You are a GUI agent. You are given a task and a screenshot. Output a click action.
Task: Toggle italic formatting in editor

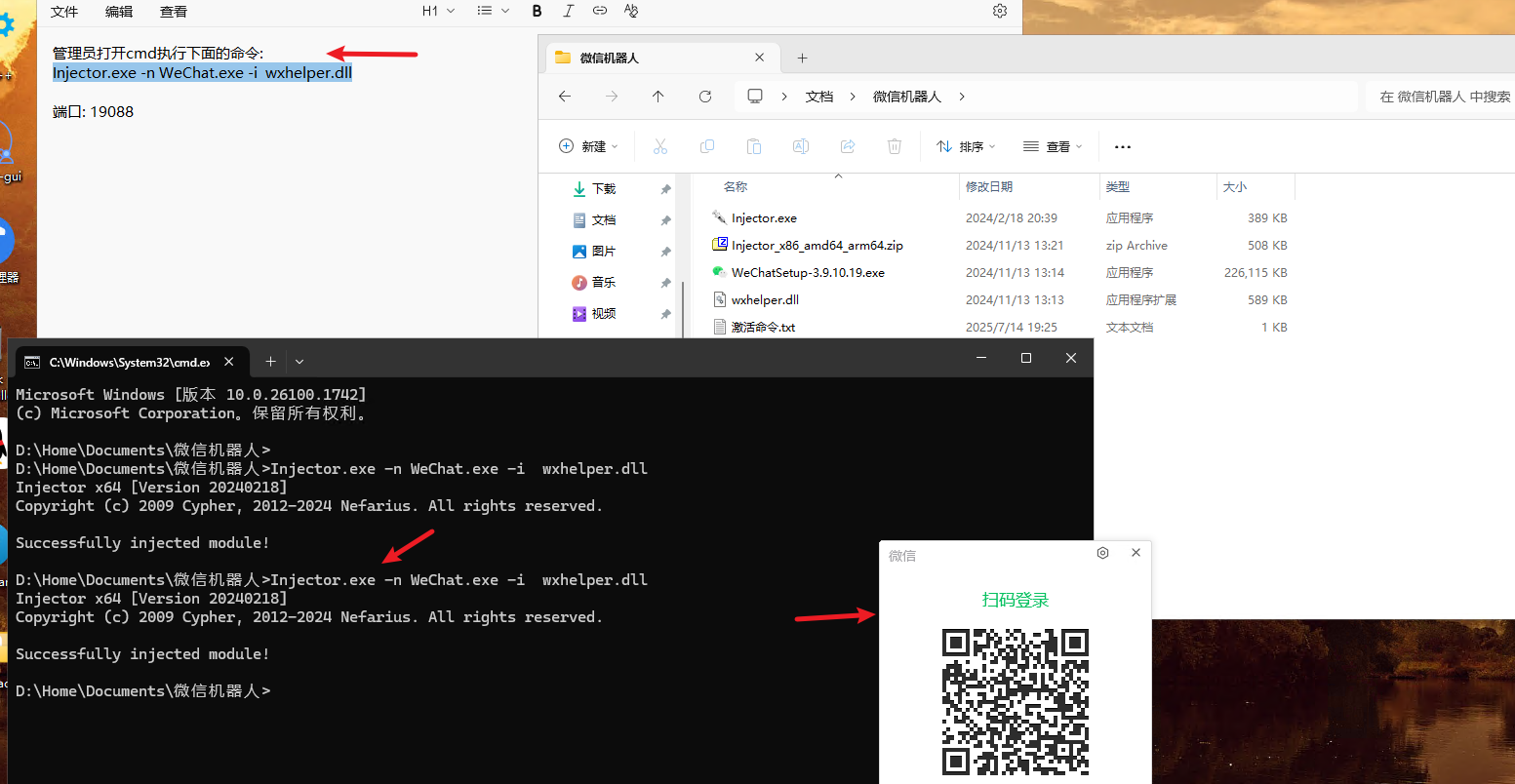click(569, 11)
